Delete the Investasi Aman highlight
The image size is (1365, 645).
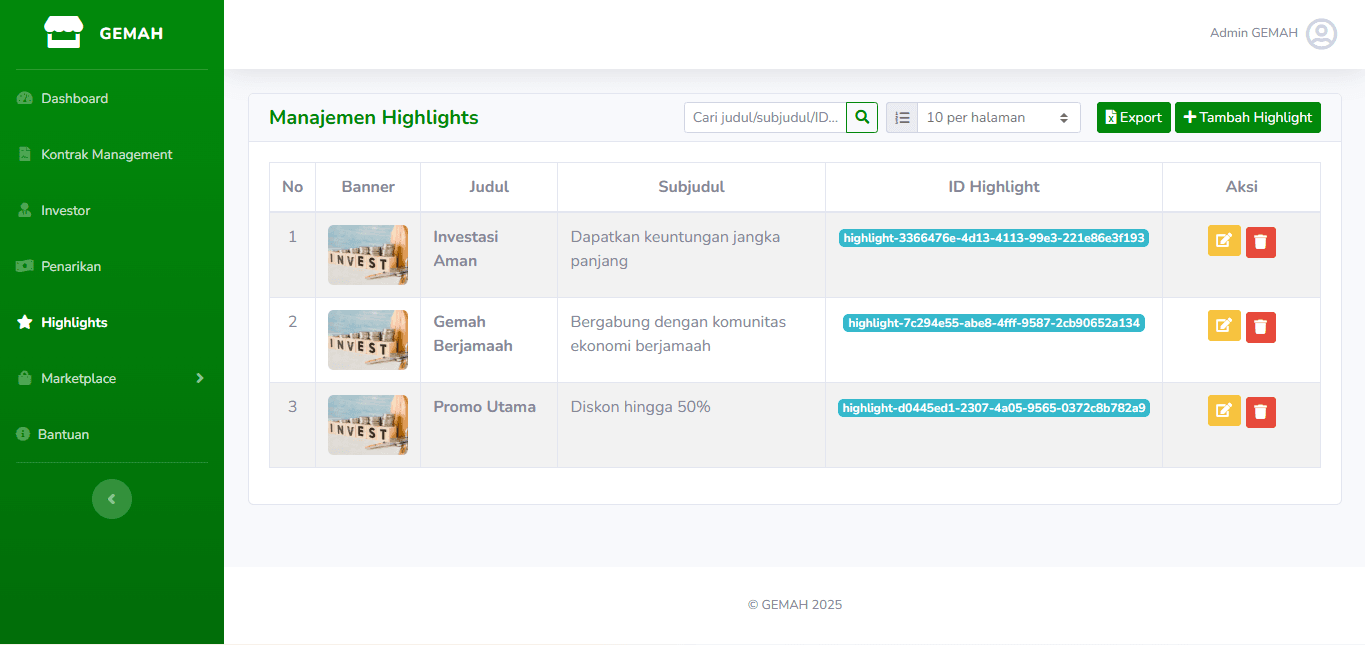pos(1260,242)
